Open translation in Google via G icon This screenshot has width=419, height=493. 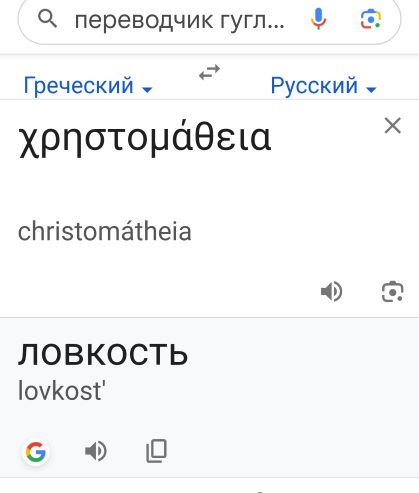(36, 452)
